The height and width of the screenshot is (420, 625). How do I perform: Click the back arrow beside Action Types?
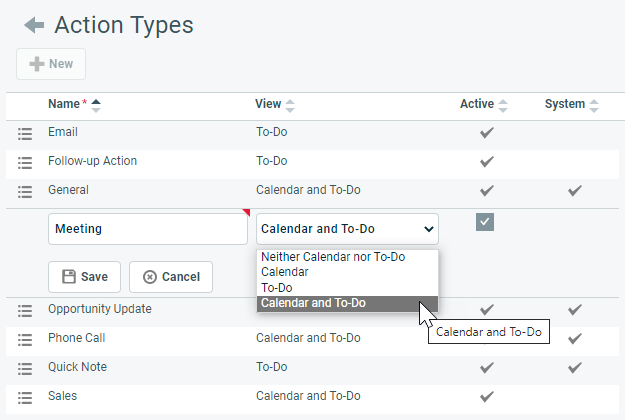coord(34,25)
